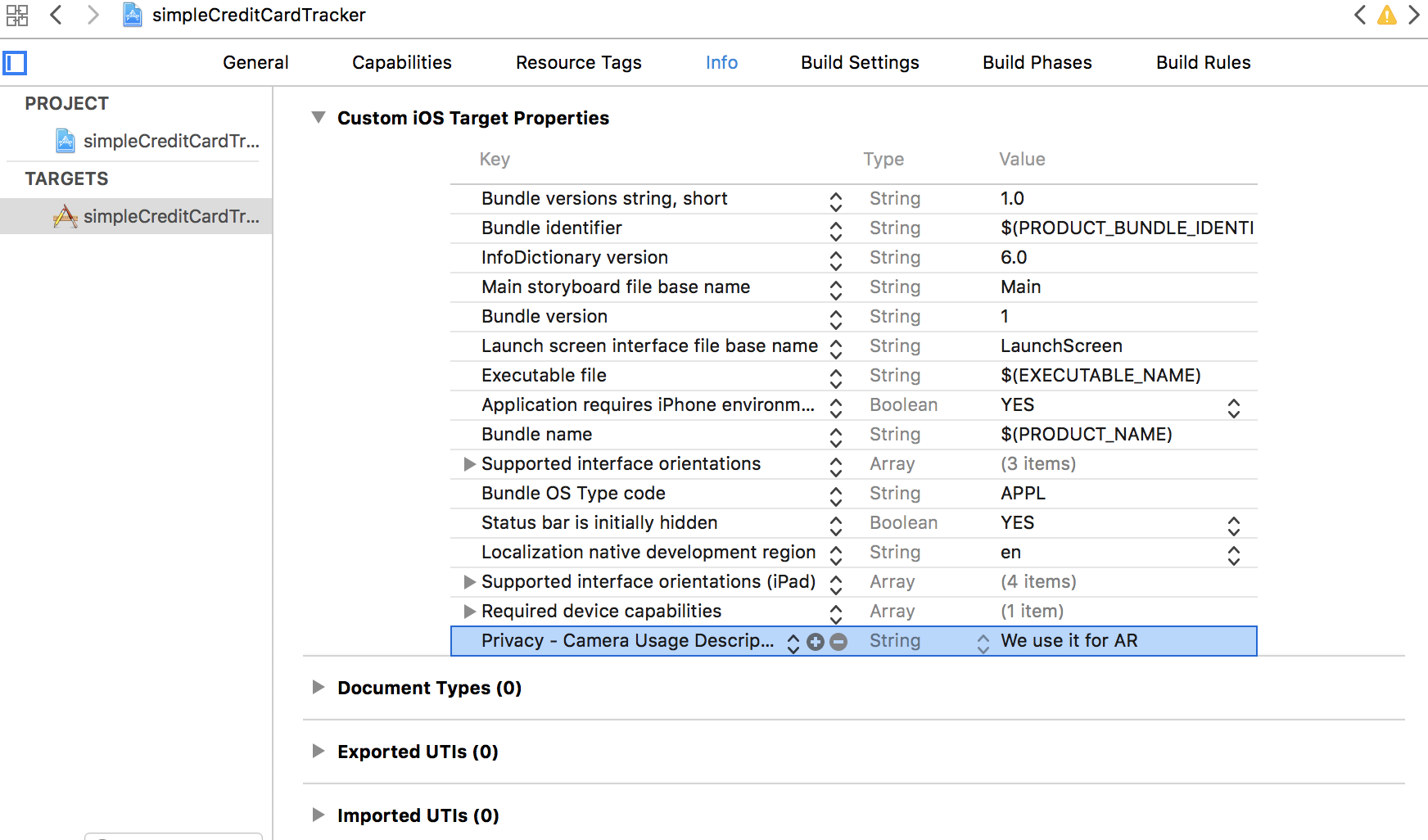Toggle Status bar initially hidden value
1428x840 pixels.
(x=1233, y=525)
